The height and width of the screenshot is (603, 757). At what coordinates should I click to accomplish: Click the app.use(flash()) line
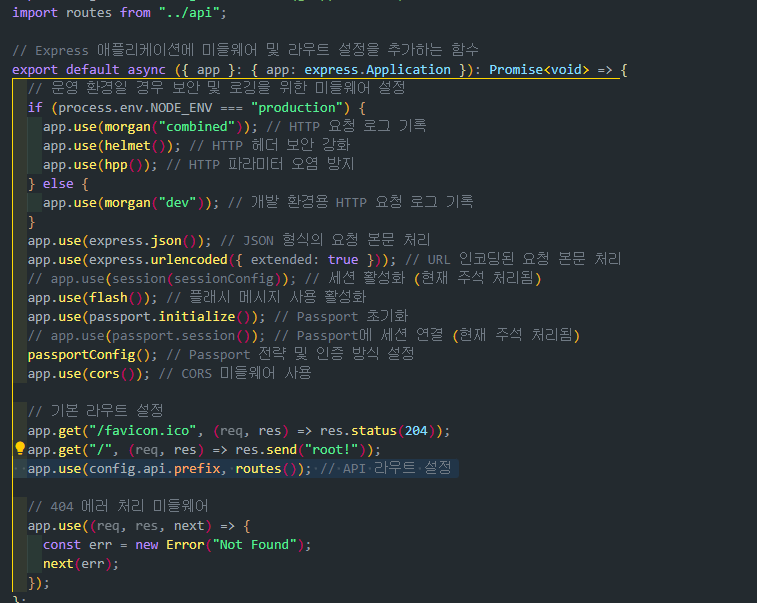coord(196,297)
